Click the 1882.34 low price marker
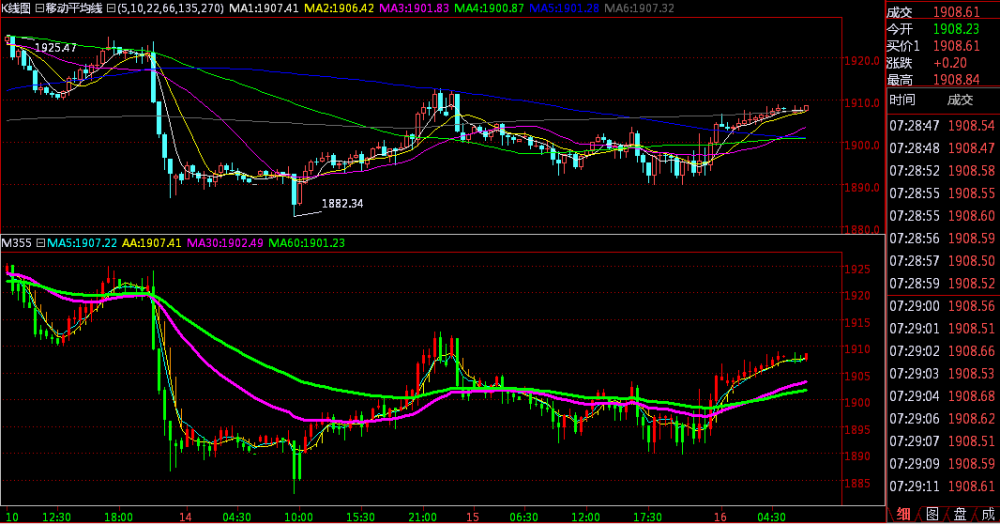1000x525 pixels. point(342,204)
